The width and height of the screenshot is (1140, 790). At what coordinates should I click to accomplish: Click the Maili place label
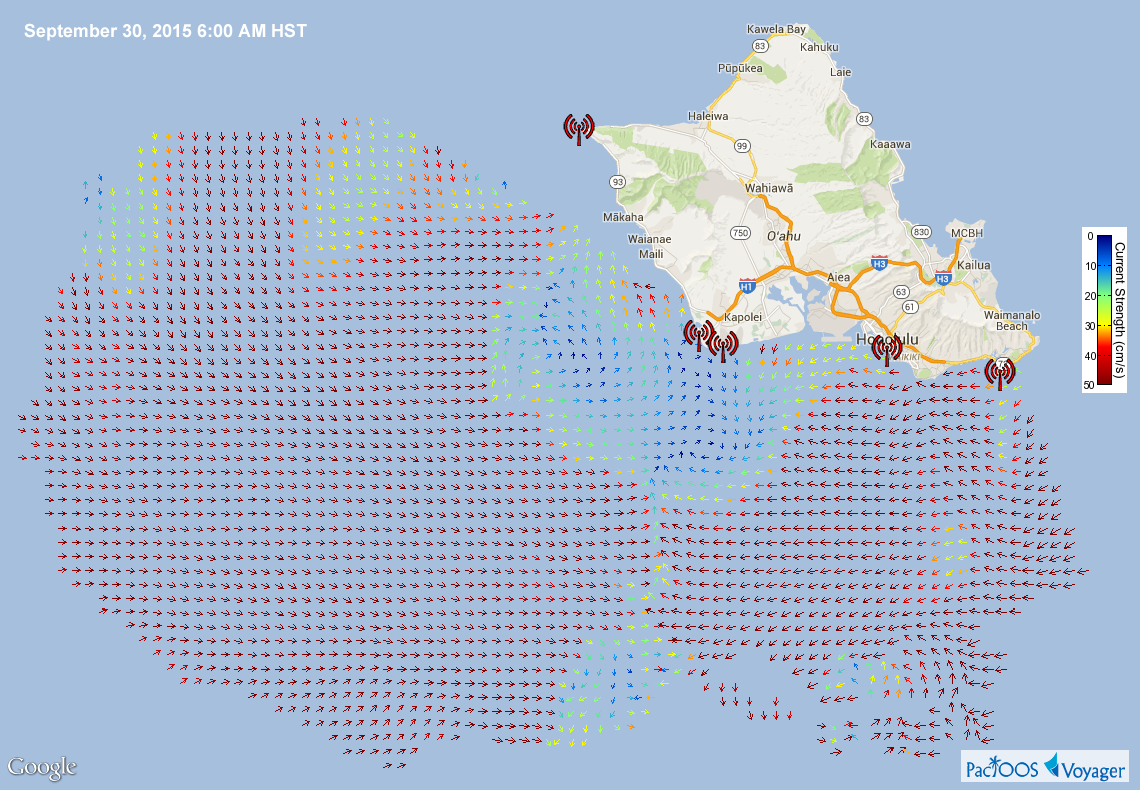click(651, 254)
